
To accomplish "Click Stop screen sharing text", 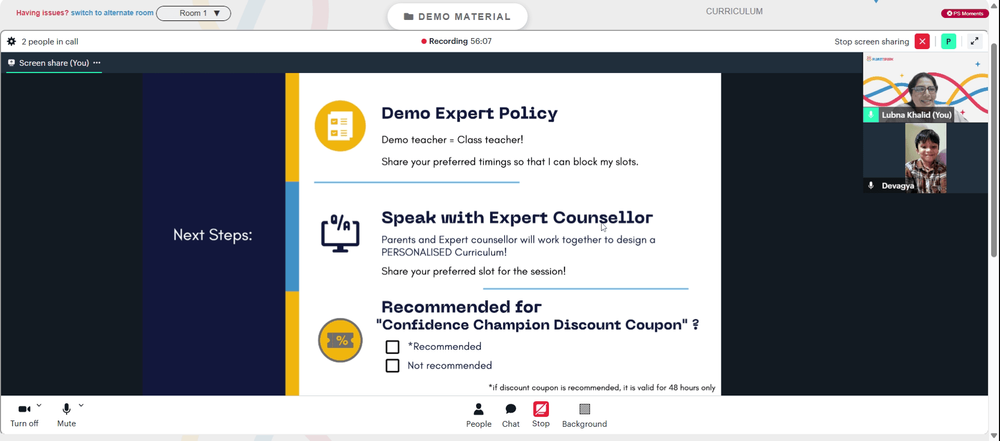I will [872, 41].
